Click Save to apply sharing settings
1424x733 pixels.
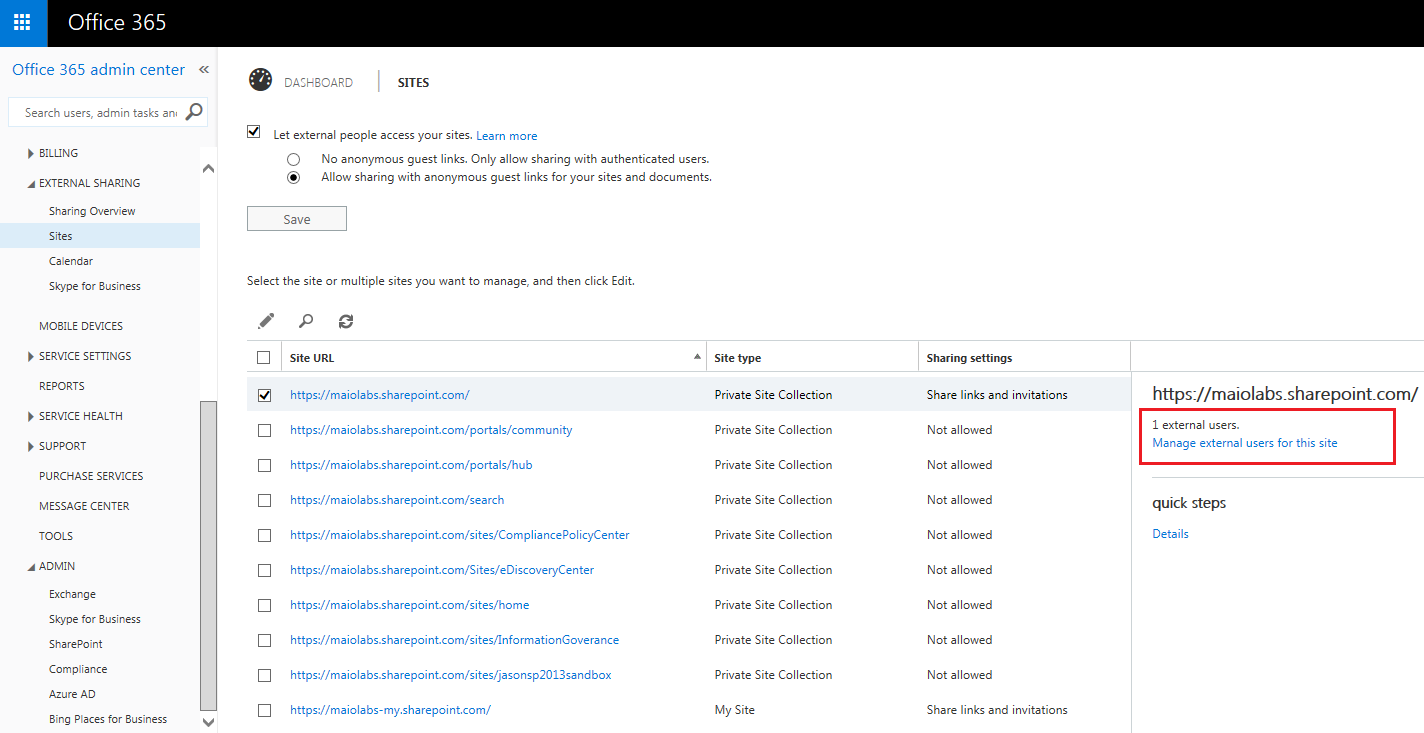[x=296, y=218]
